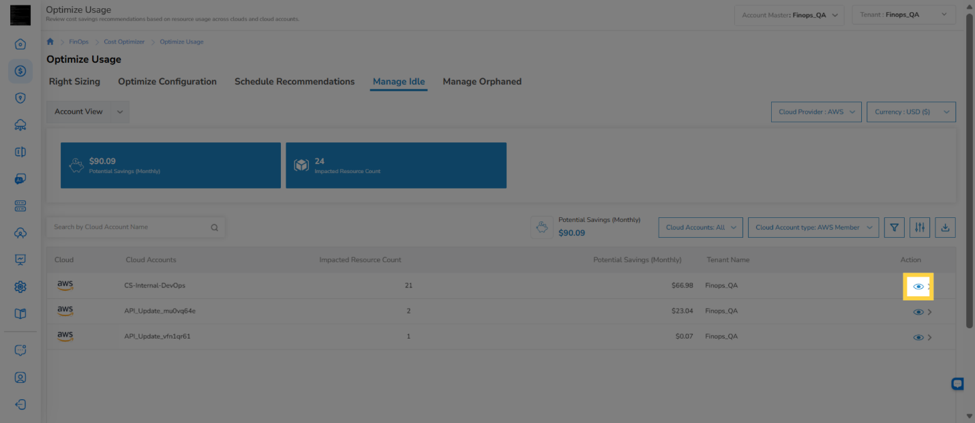Expand the API_Update_mu0vq64e row chevron

930,312
